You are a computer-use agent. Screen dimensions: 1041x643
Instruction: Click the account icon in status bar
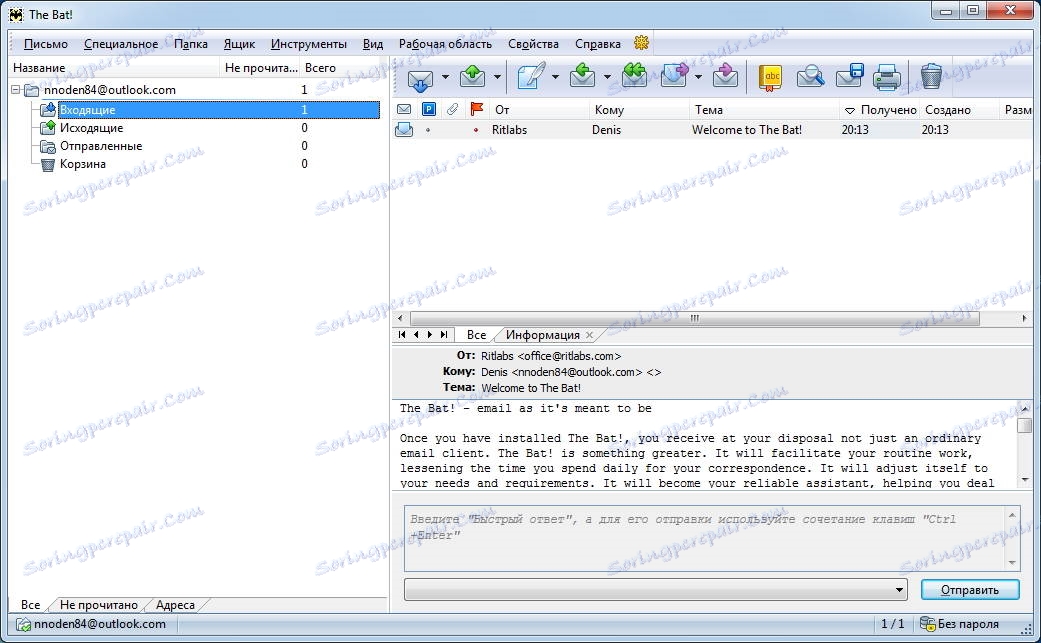(x=23, y=624)
